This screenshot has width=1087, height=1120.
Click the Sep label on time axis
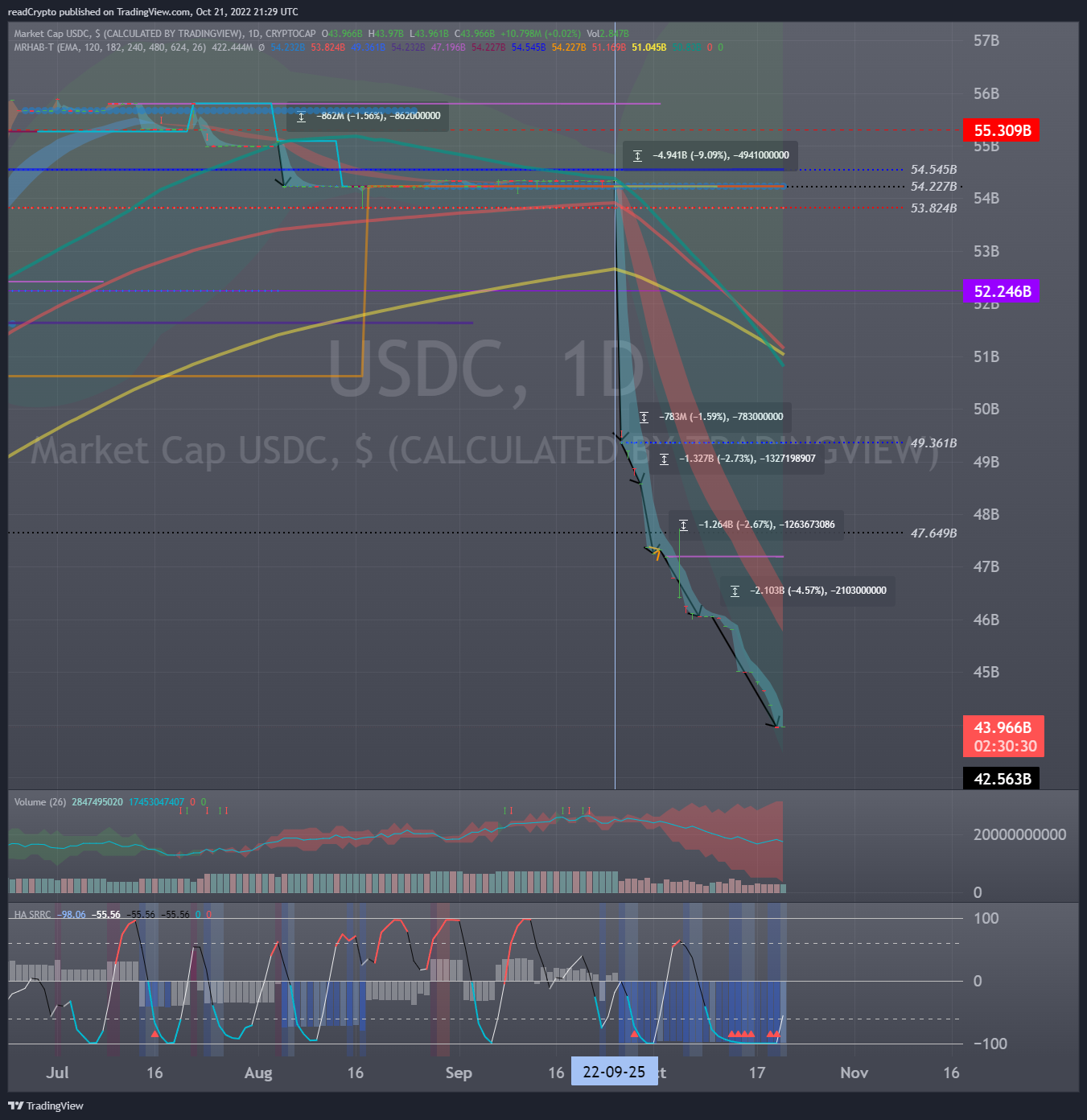click(459, 1073)
